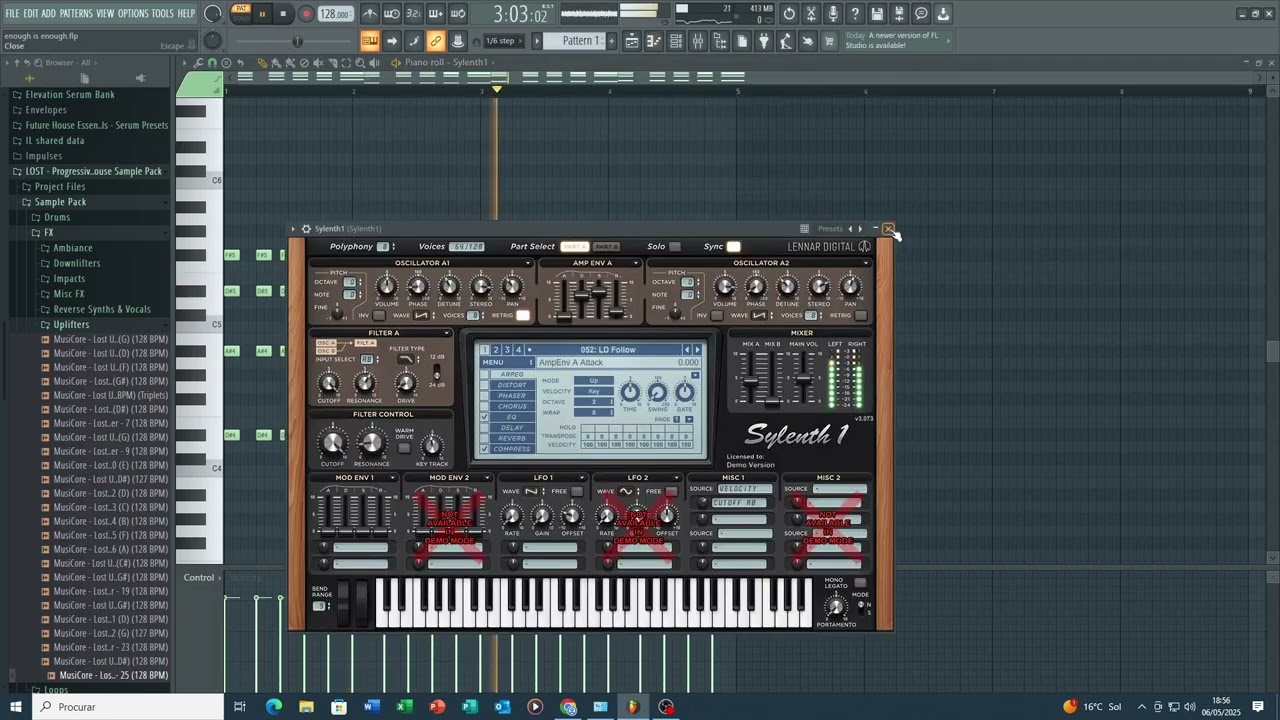Open the TOOLS menu
This screenshot has width=1280, height=720.
[163, 13]
